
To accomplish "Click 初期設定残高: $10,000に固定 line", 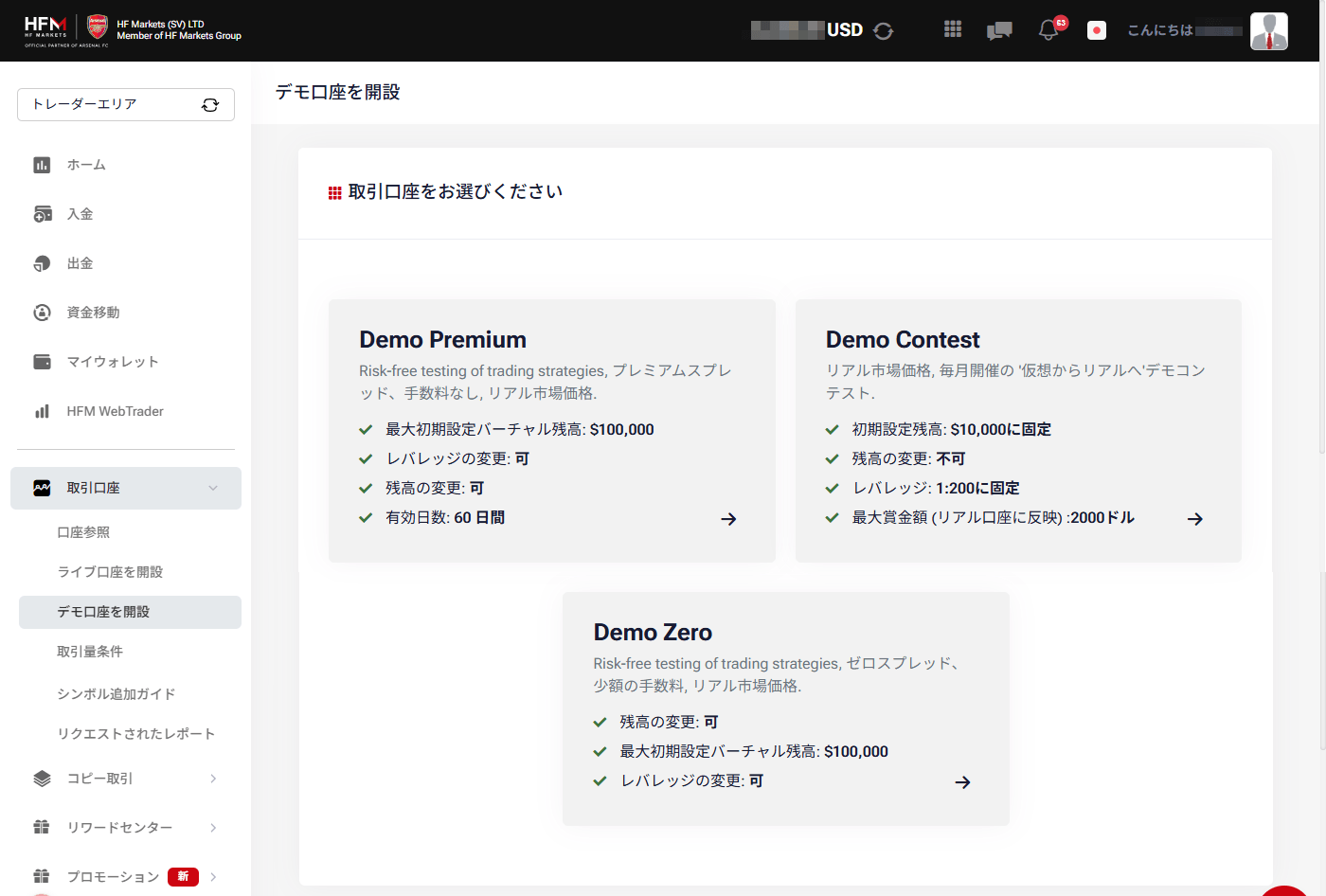I will pos(951,430).
